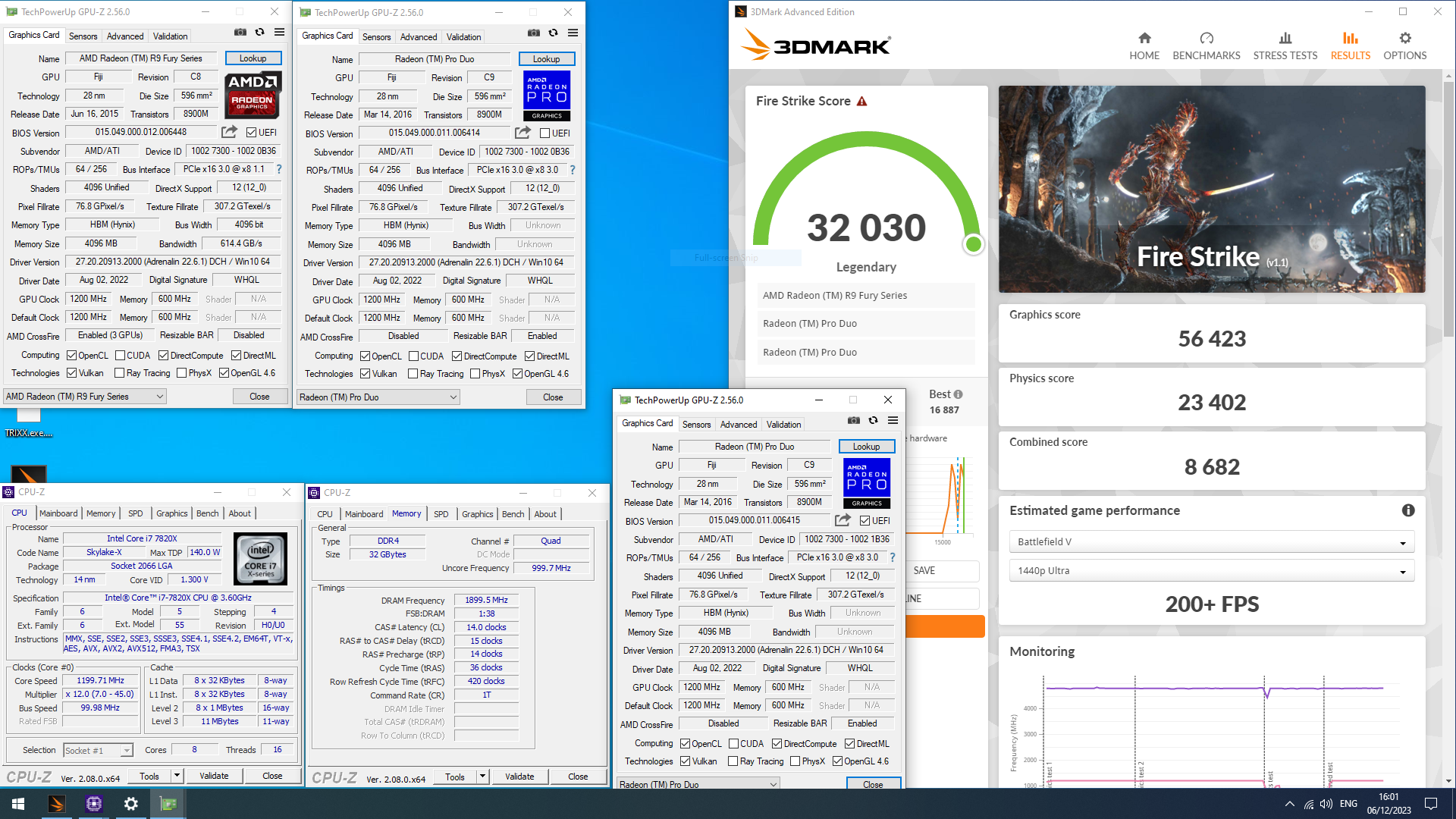Open Settings gear from the taskbar
This screenshot has width=1456, height=819.
(x=130, y=804)
